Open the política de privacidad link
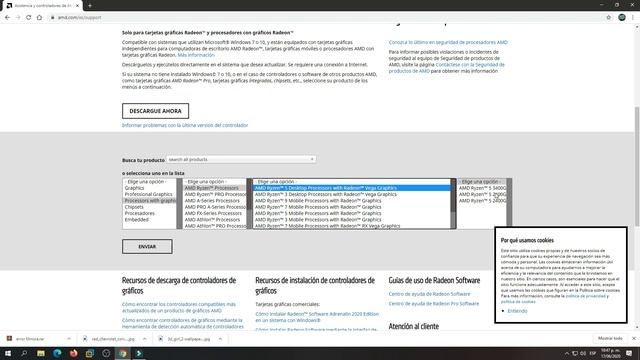 [585, 296]
